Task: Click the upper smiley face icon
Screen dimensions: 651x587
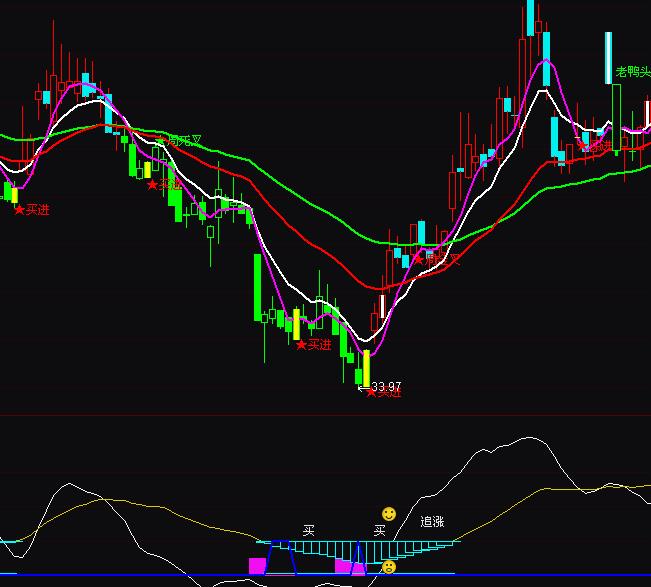Action: (x=389, y=514)
